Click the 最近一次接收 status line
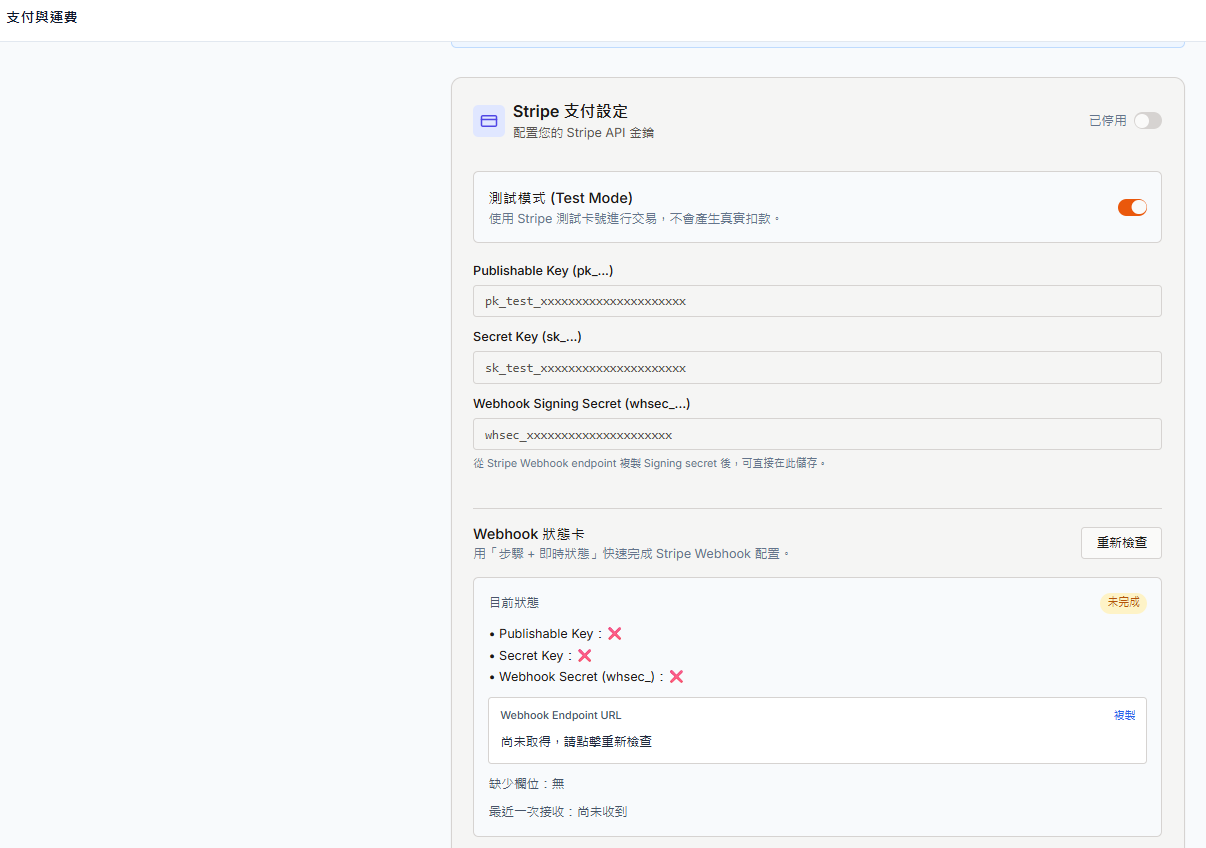The height and width of the screenshot is (848, 1206). 557,812
